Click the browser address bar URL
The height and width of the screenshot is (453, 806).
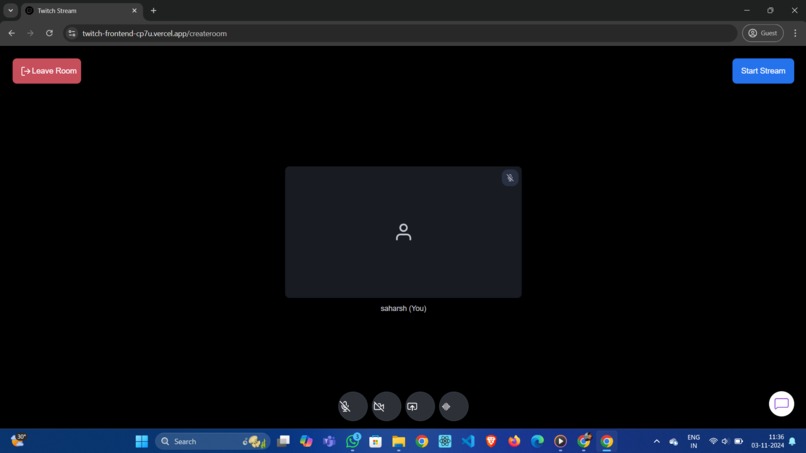pyautogui.click(x=154, y=33)
